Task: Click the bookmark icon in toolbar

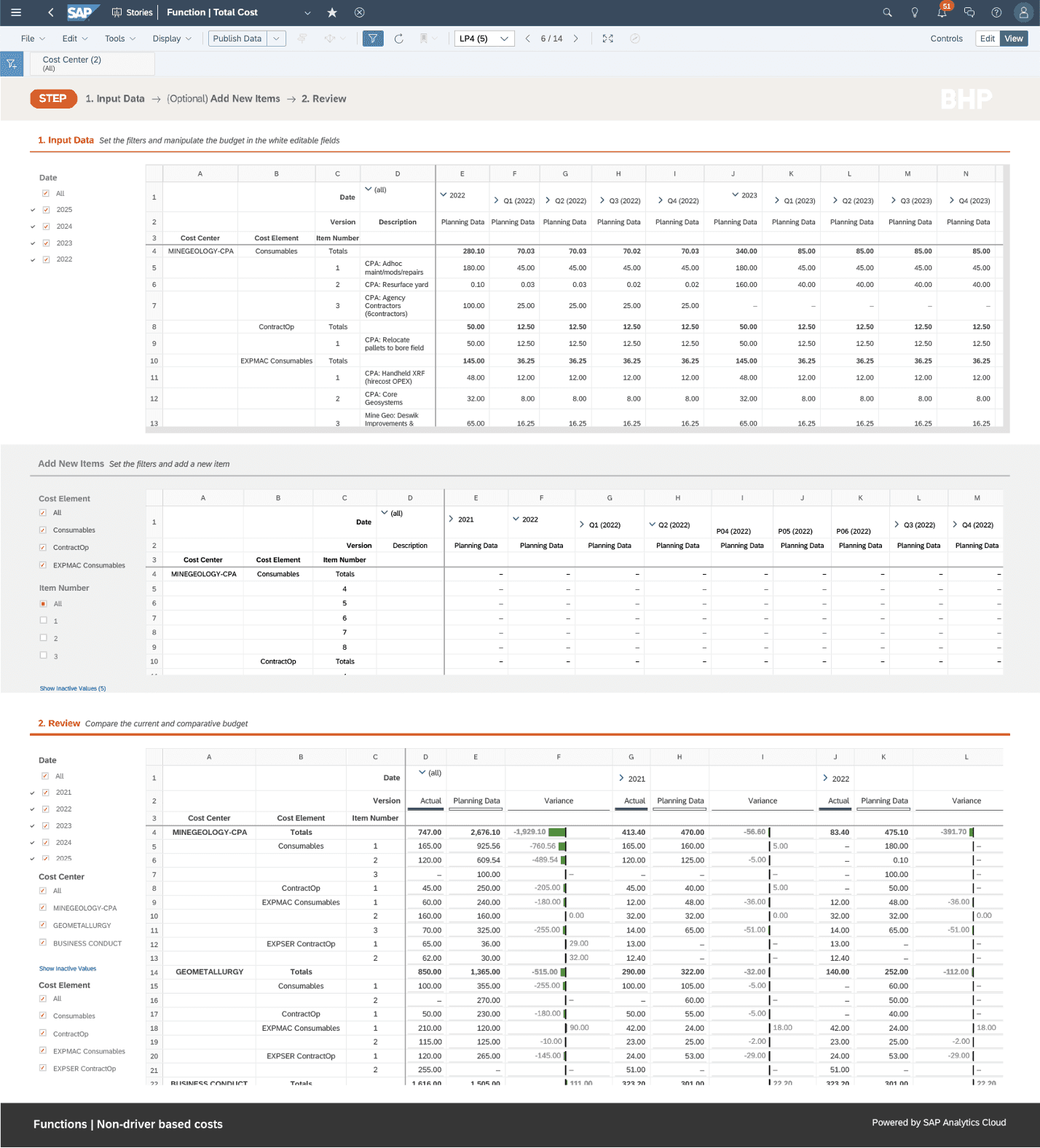Action: click(423, 39)
